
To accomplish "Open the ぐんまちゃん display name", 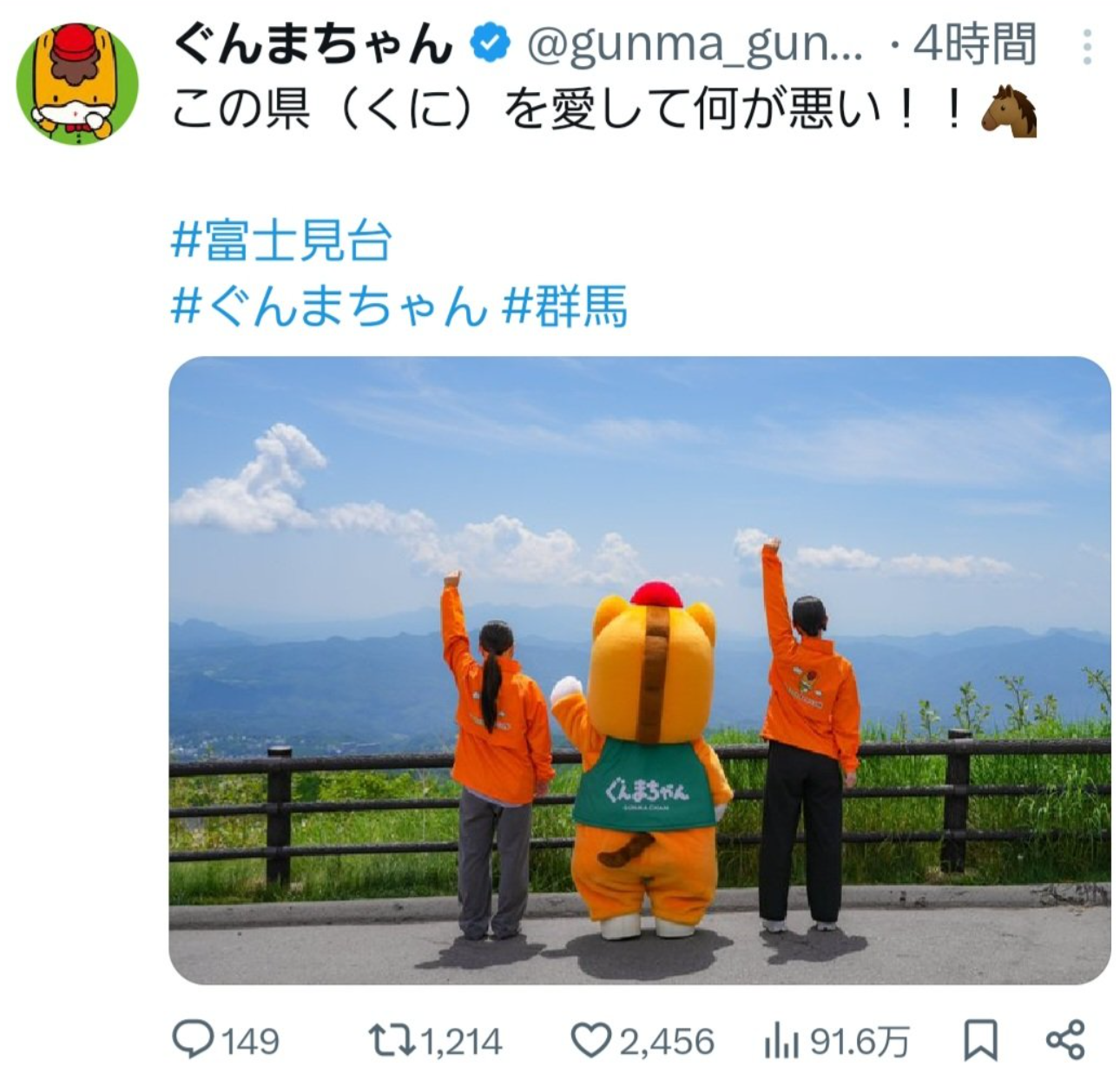I will pos(313,45).
